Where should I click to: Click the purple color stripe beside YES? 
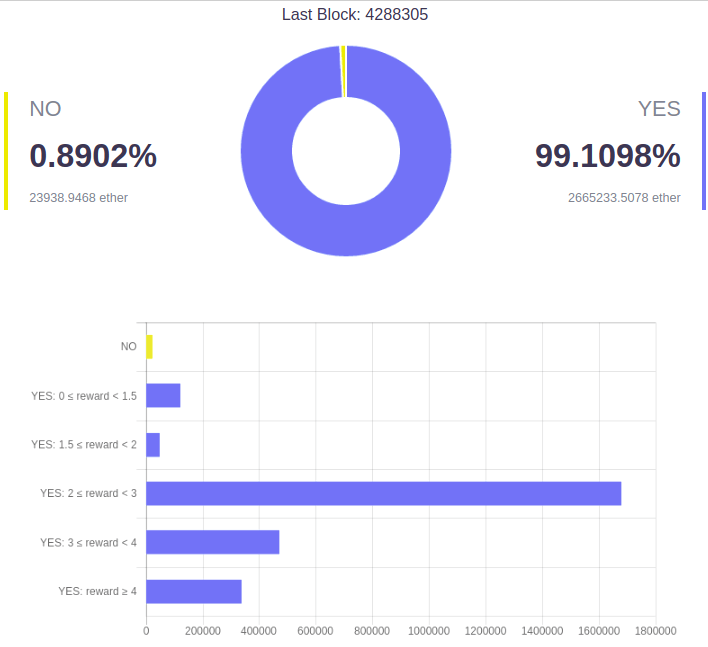[704, 151]
